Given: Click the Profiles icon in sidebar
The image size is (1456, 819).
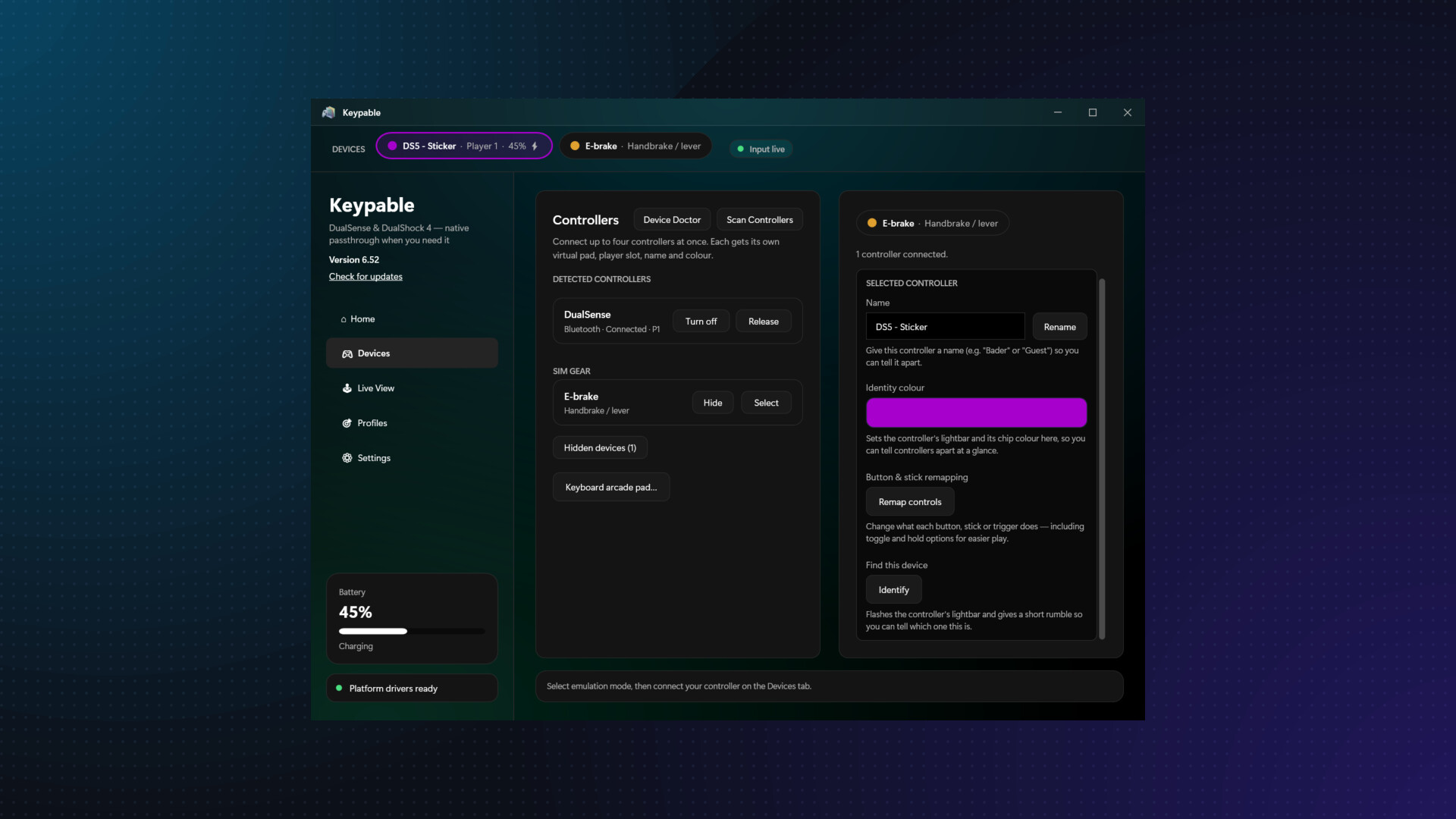Looking at the screenshot, I should 347,423.
